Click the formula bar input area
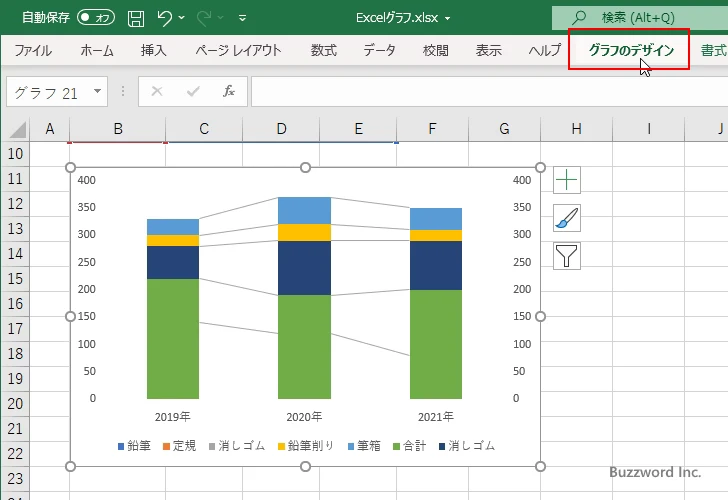The height and width of the screenshot is (500, 728). coord(490,91)
